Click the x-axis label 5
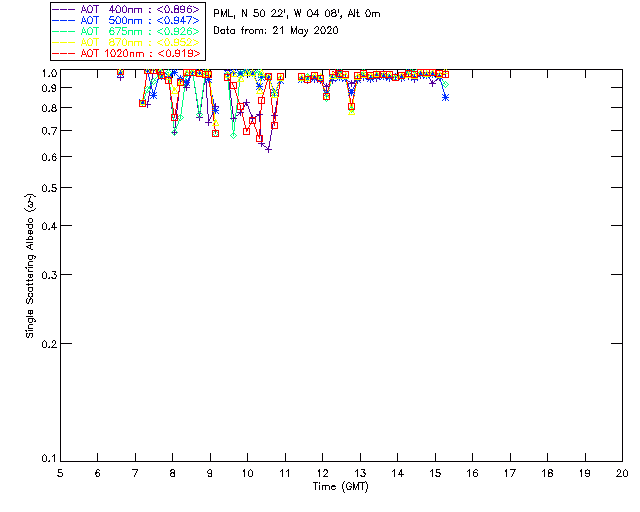Screen dimensions: 640x512 coord(60,473)
